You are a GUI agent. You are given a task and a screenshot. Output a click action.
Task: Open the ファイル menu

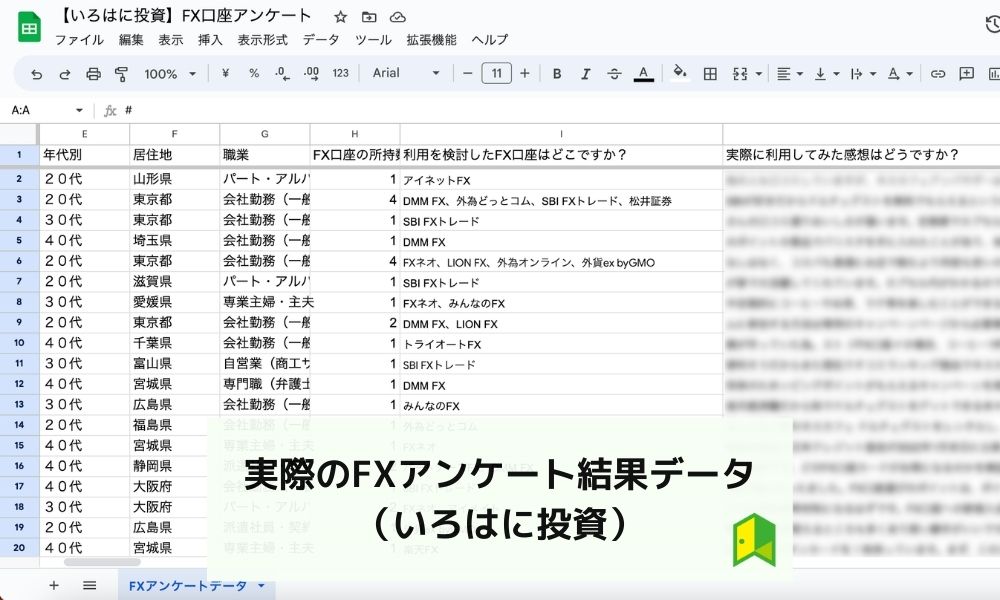[79, 40]
